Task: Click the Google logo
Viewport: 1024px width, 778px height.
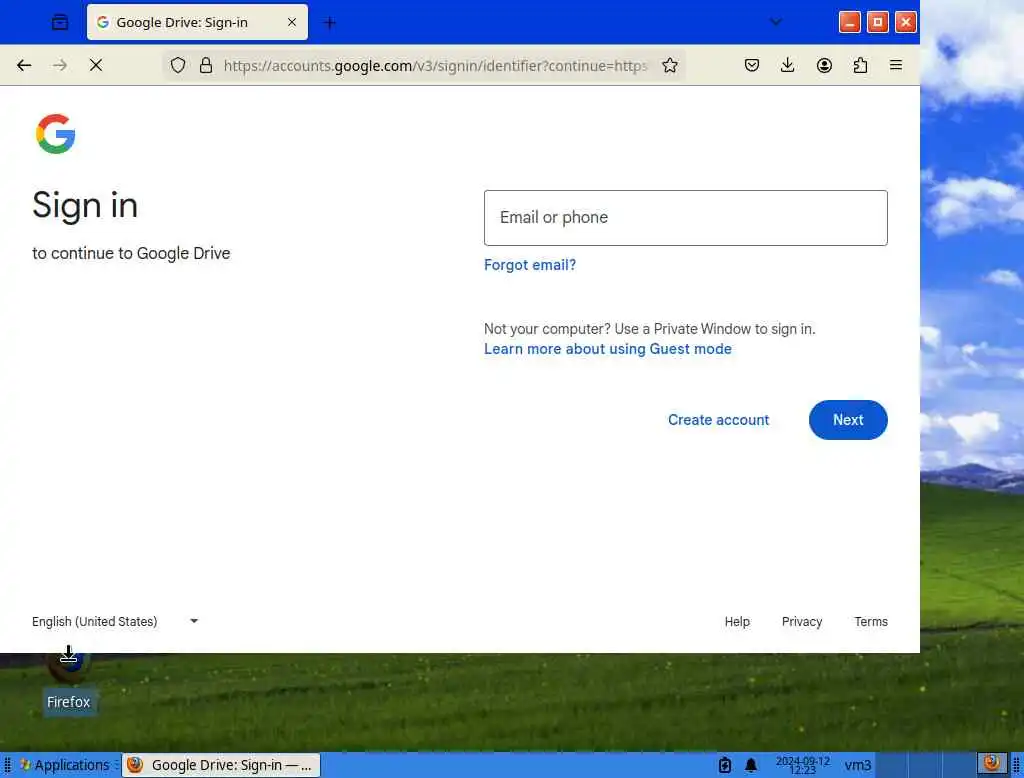Action: click(x=56, y=134)
